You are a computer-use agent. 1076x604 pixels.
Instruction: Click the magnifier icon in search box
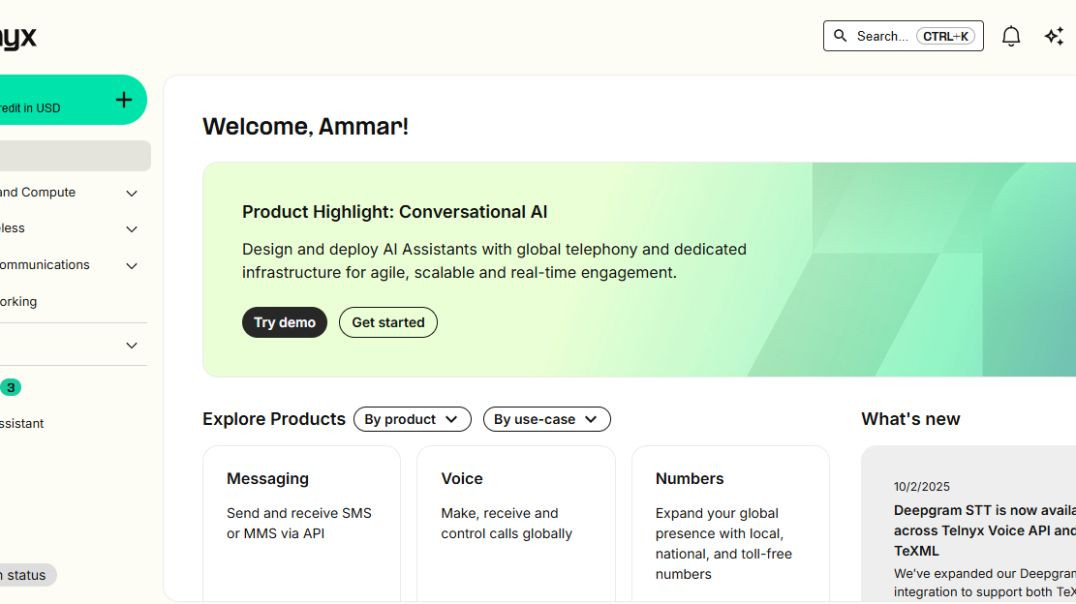(840, 36)
